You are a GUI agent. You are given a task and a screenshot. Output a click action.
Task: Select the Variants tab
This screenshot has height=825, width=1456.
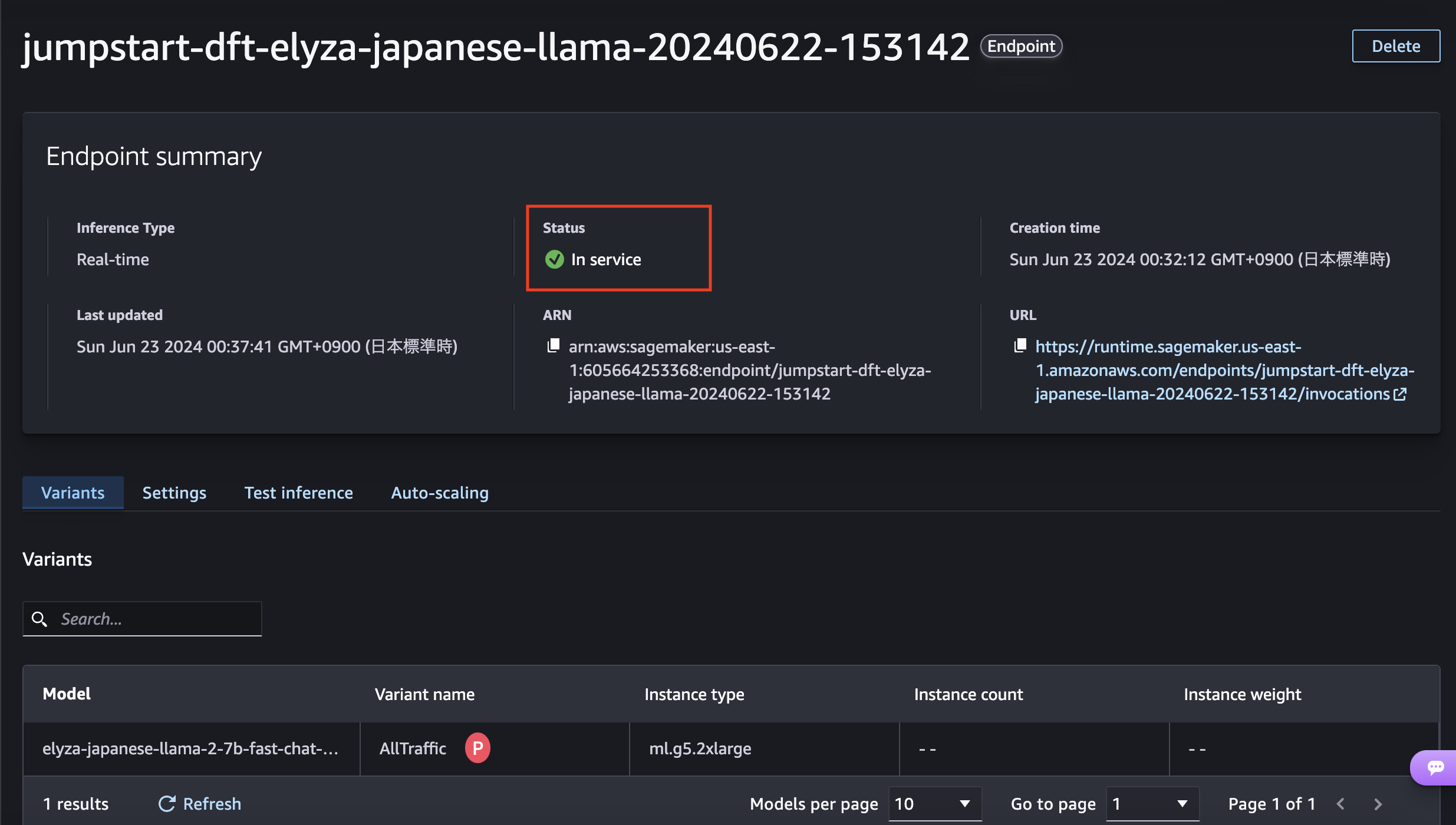point(73,493)
